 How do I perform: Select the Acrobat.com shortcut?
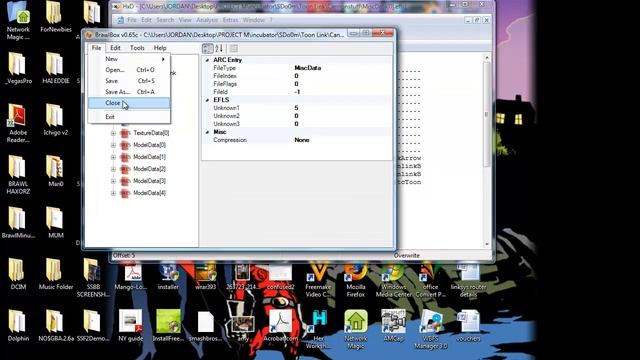[280, 326]
